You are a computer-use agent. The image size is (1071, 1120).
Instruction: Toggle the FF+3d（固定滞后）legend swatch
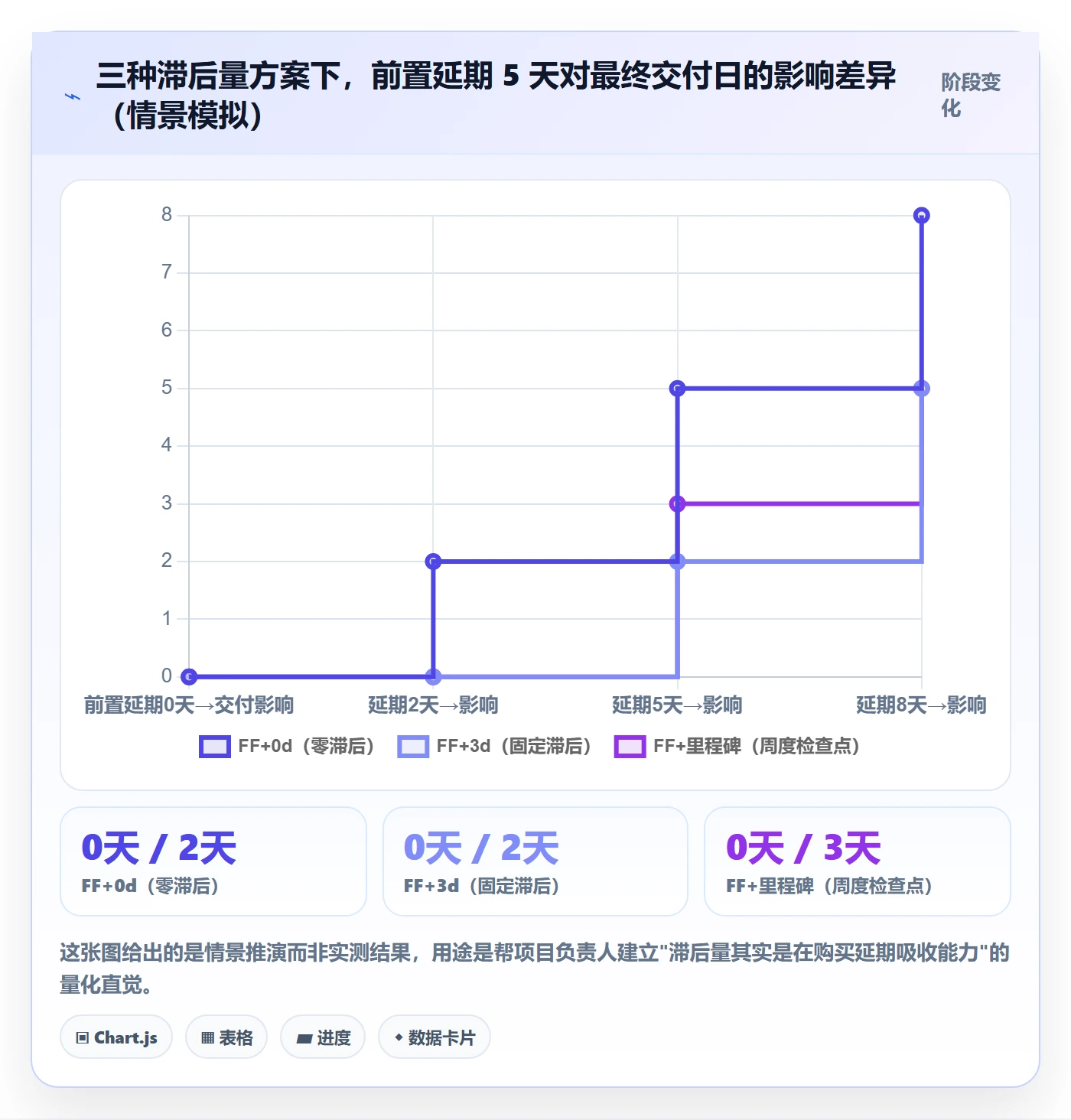[413, 747]
